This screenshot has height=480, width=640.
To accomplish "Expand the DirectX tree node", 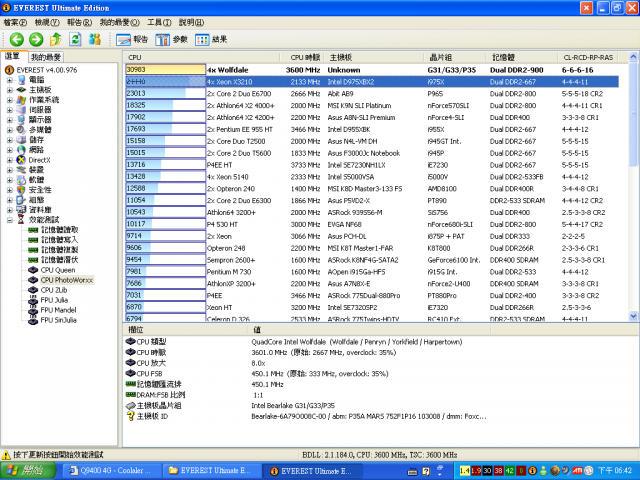I will coord(9,160).
